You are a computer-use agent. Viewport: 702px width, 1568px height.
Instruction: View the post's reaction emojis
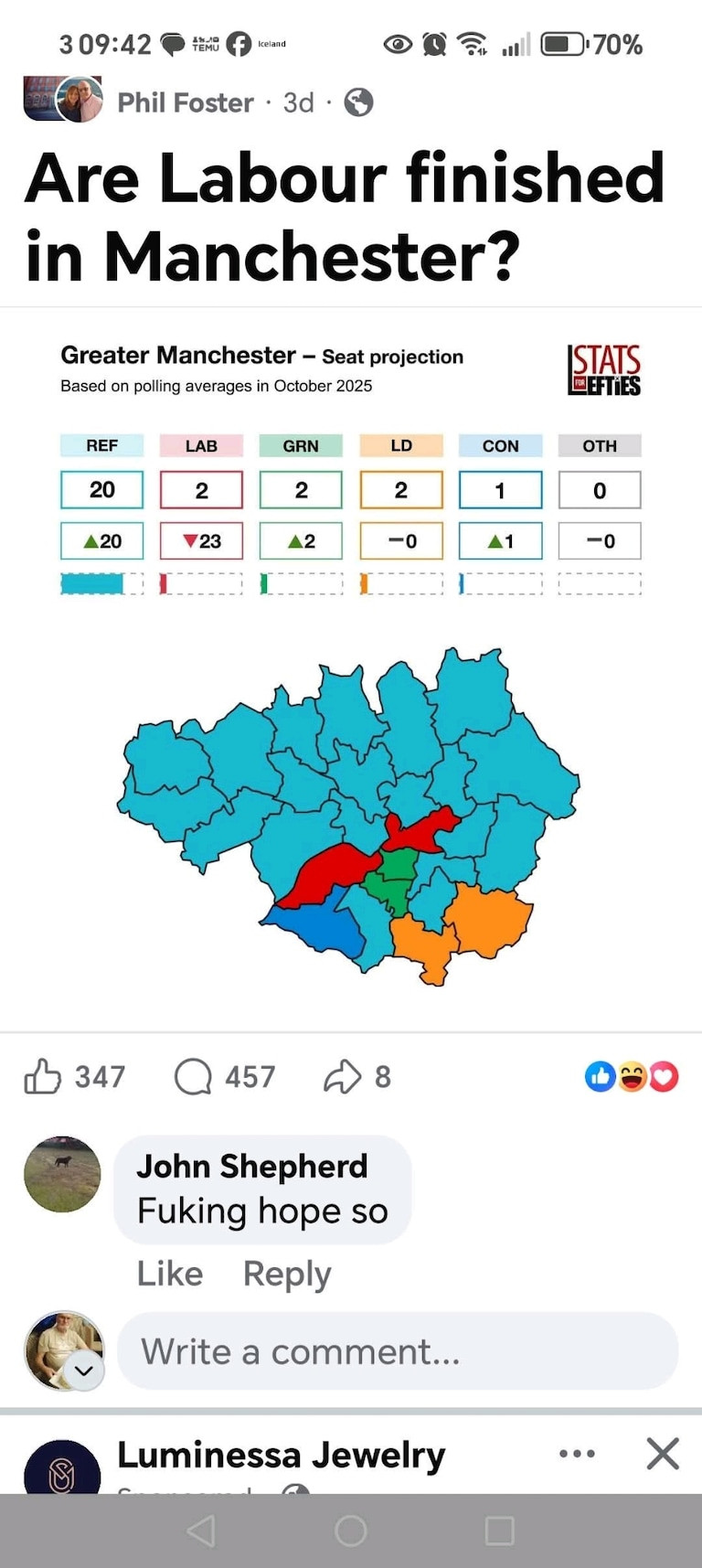pyautogui.click(x=632, y=1076)
